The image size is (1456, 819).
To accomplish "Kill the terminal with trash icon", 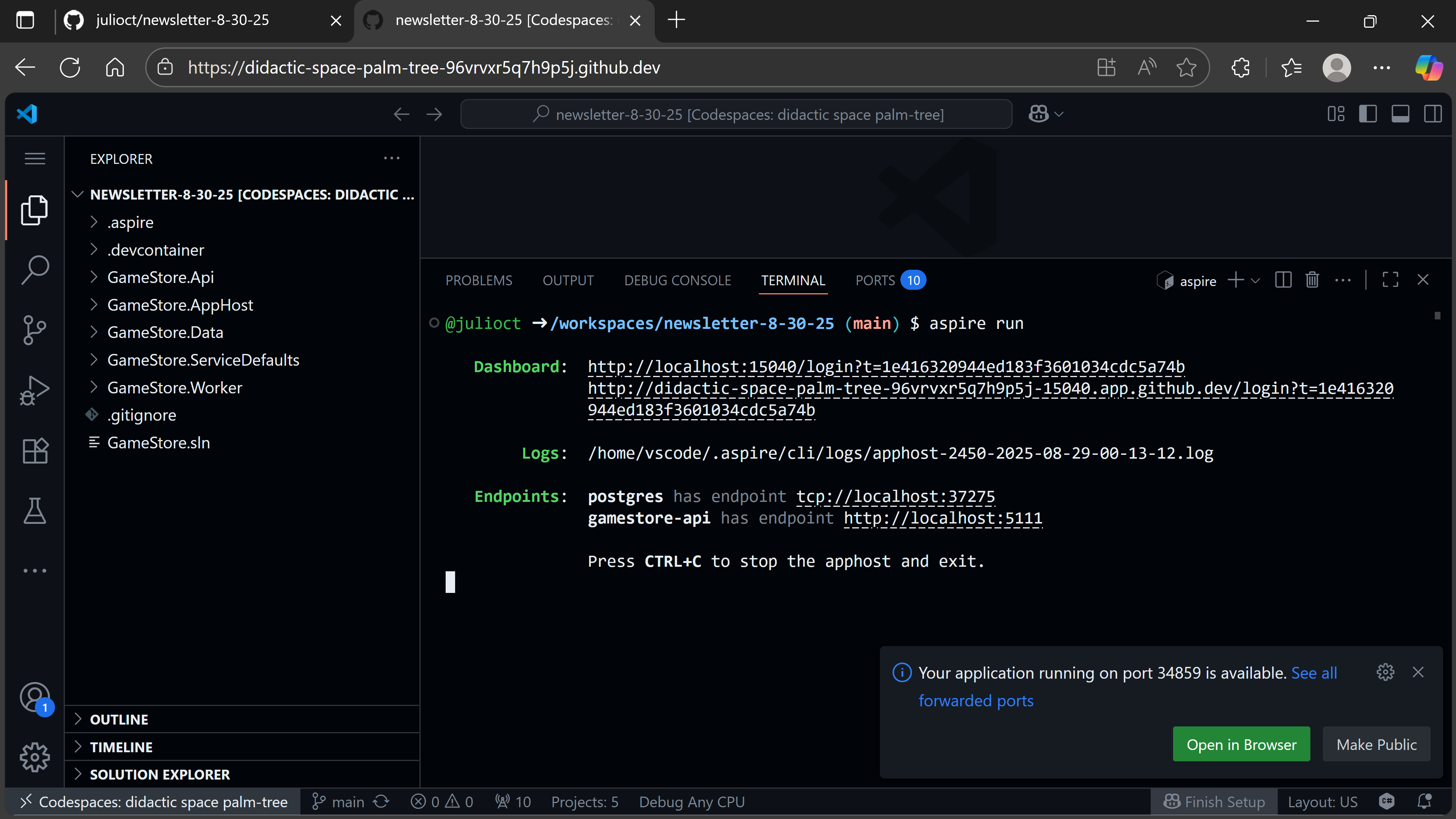I will coord(1312,280).
